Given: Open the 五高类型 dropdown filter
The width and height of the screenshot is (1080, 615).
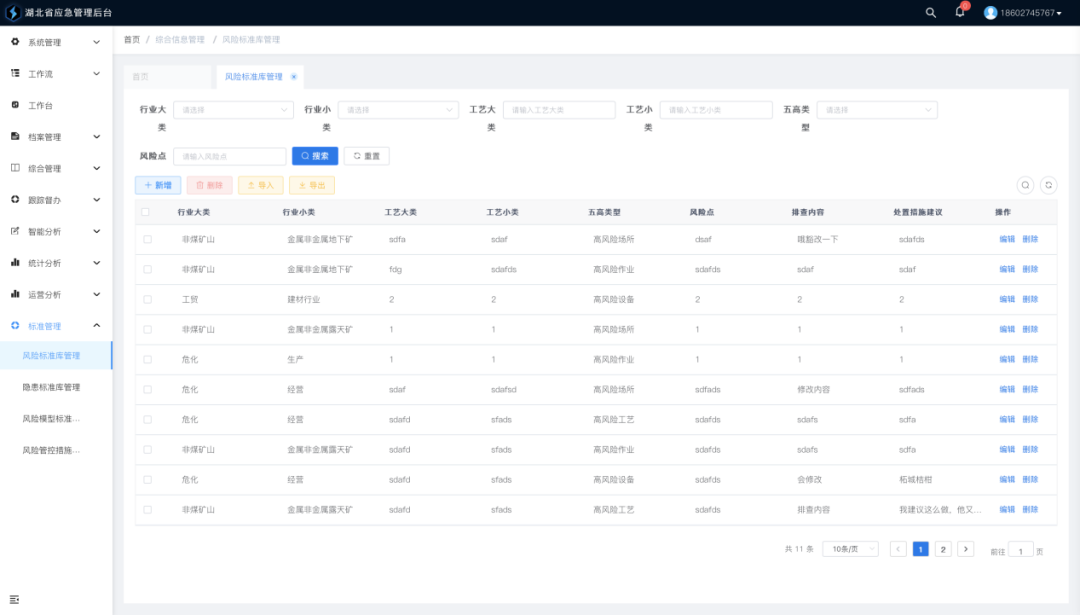Looking at the screenshot, I should pos(876,110).
